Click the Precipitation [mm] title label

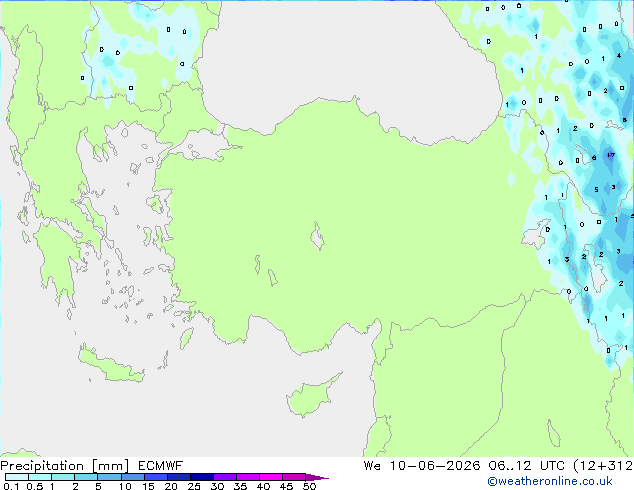65,466
